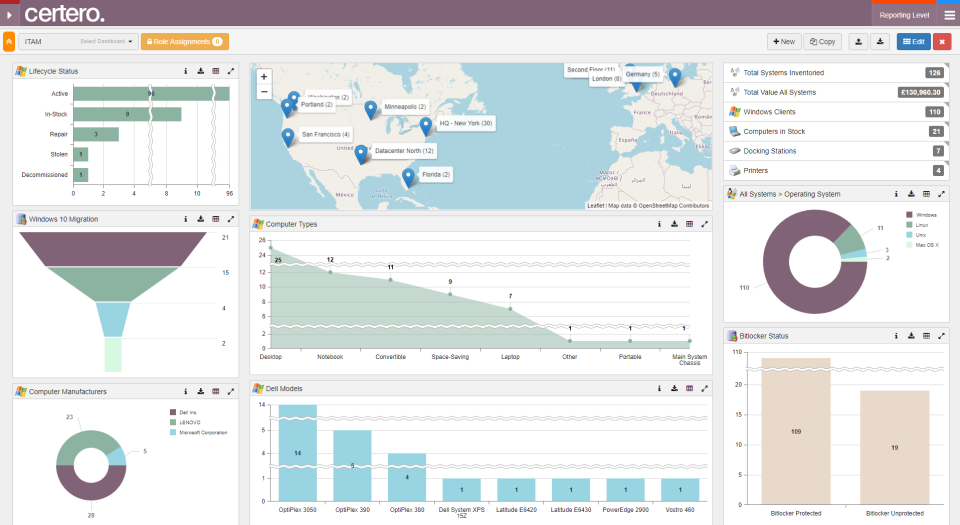Download the Computer Manufacturers chart
Screen dimensions: 960x525
[200, 391]
